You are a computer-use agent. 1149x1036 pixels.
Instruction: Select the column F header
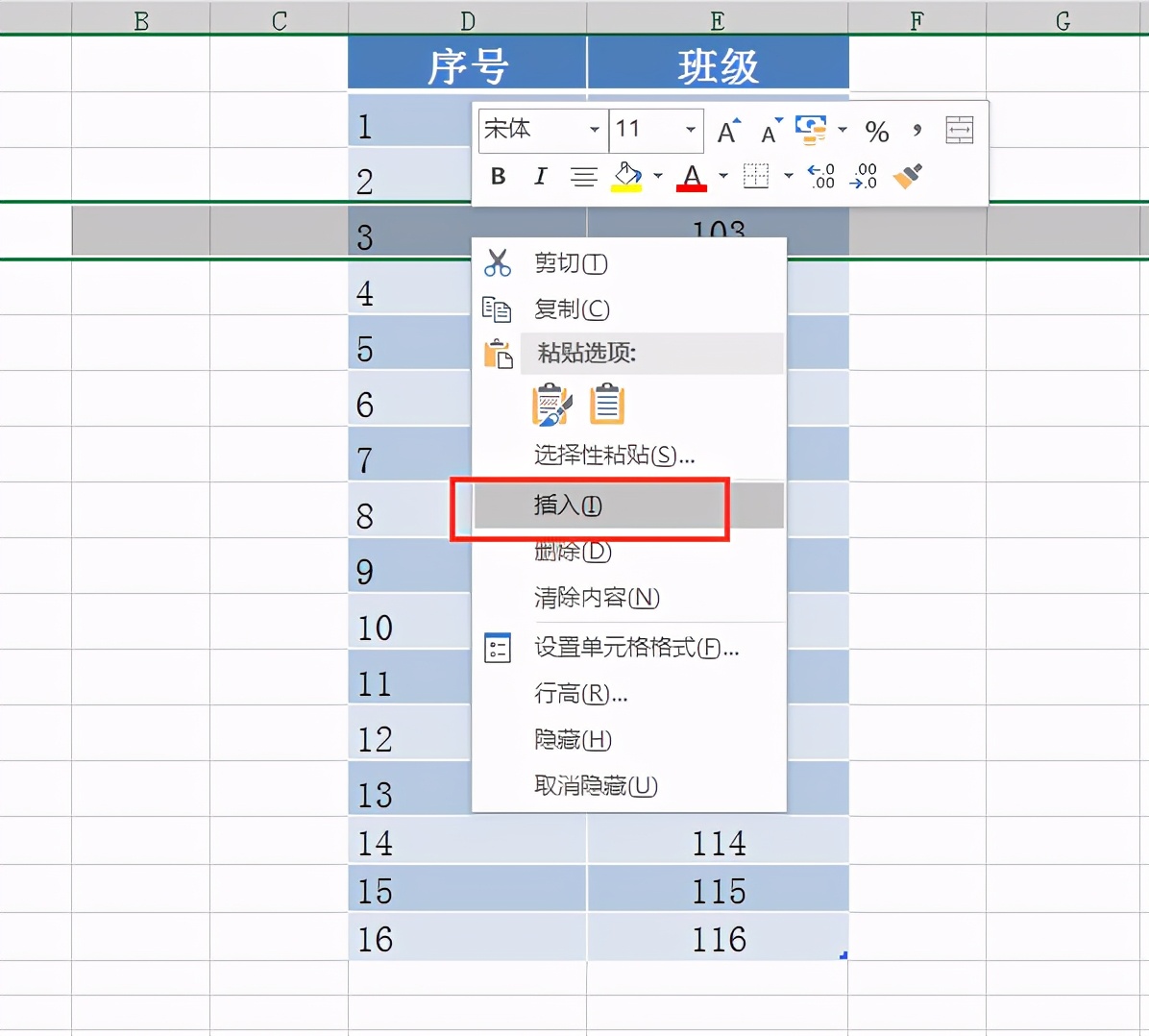click(x=917, y=18)
